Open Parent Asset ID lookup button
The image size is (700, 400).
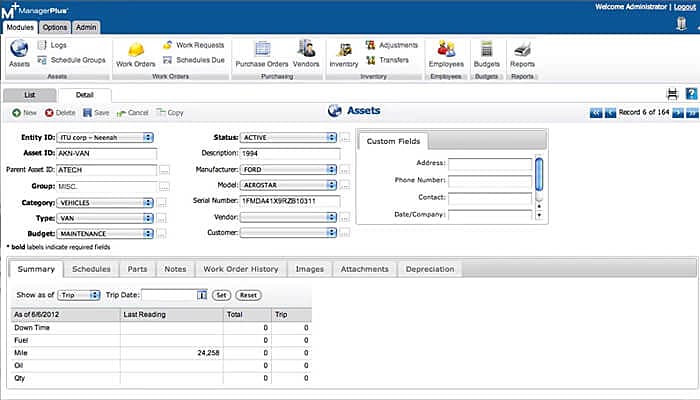click(164, 170)
